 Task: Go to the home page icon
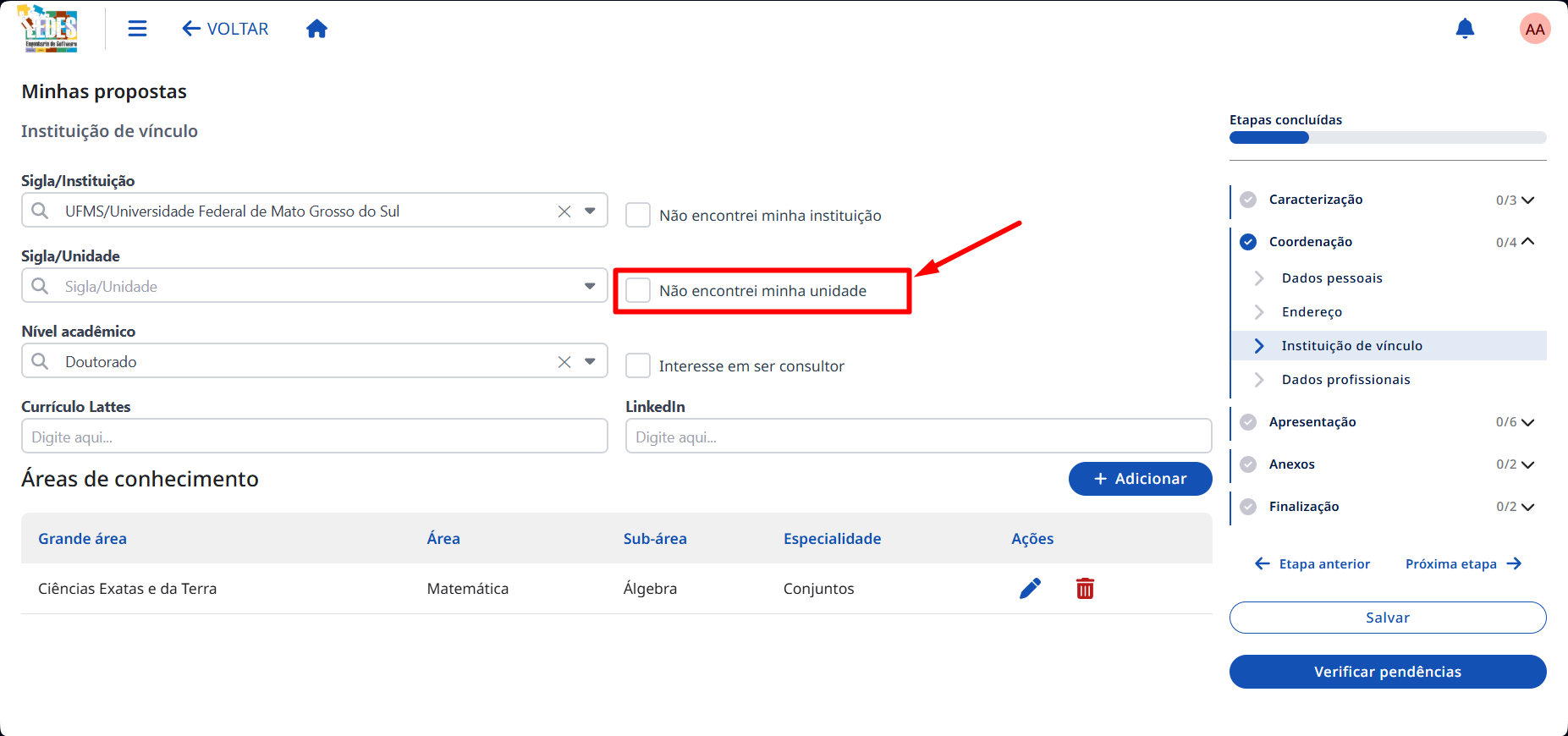coord(316,29)
